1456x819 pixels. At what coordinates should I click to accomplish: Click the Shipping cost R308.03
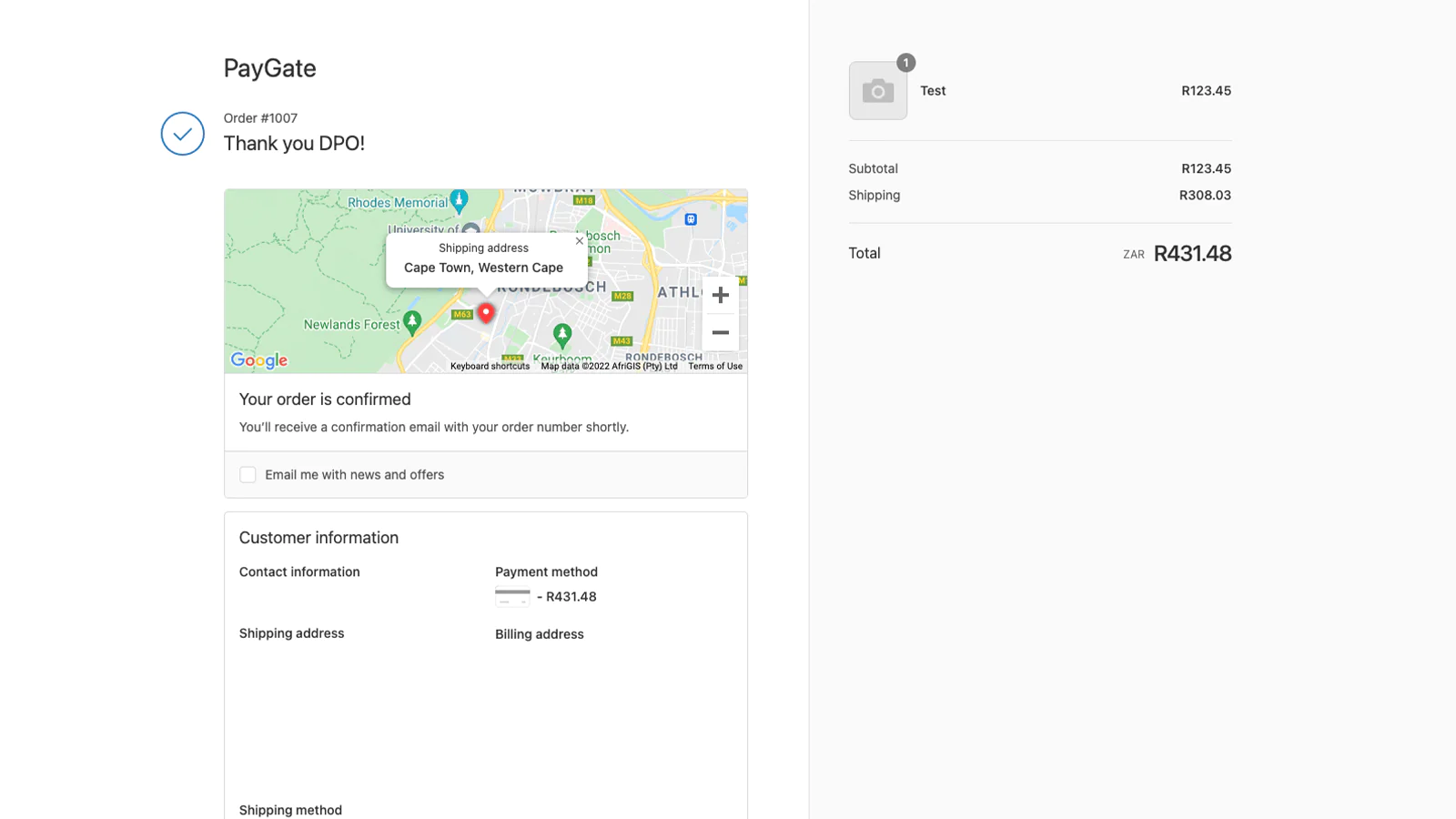[x=1205, y=195]
